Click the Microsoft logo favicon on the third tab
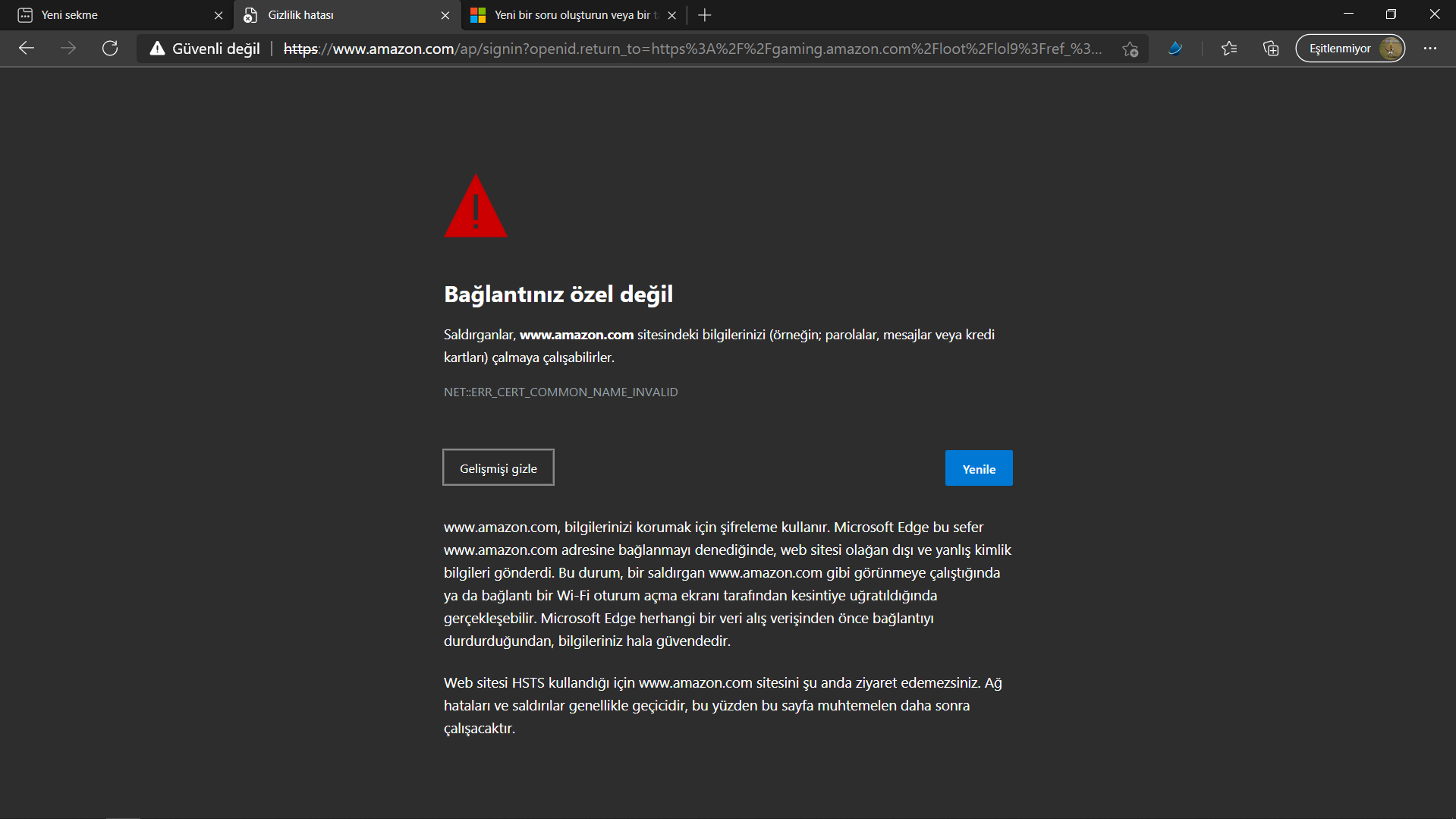Image resolution: width=1456 pixels, height=819 pixels. 478,15
